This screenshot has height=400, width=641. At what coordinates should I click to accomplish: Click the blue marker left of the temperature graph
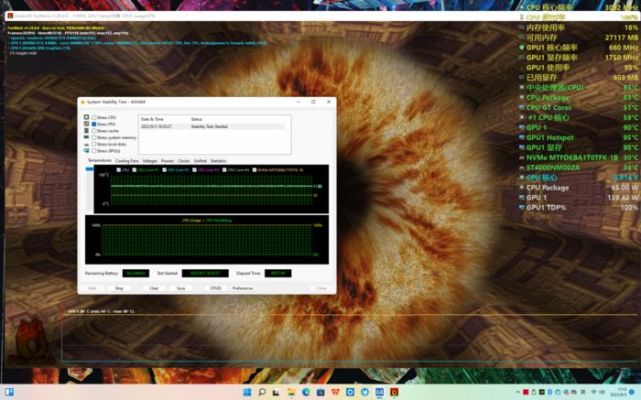pos(90,169)
